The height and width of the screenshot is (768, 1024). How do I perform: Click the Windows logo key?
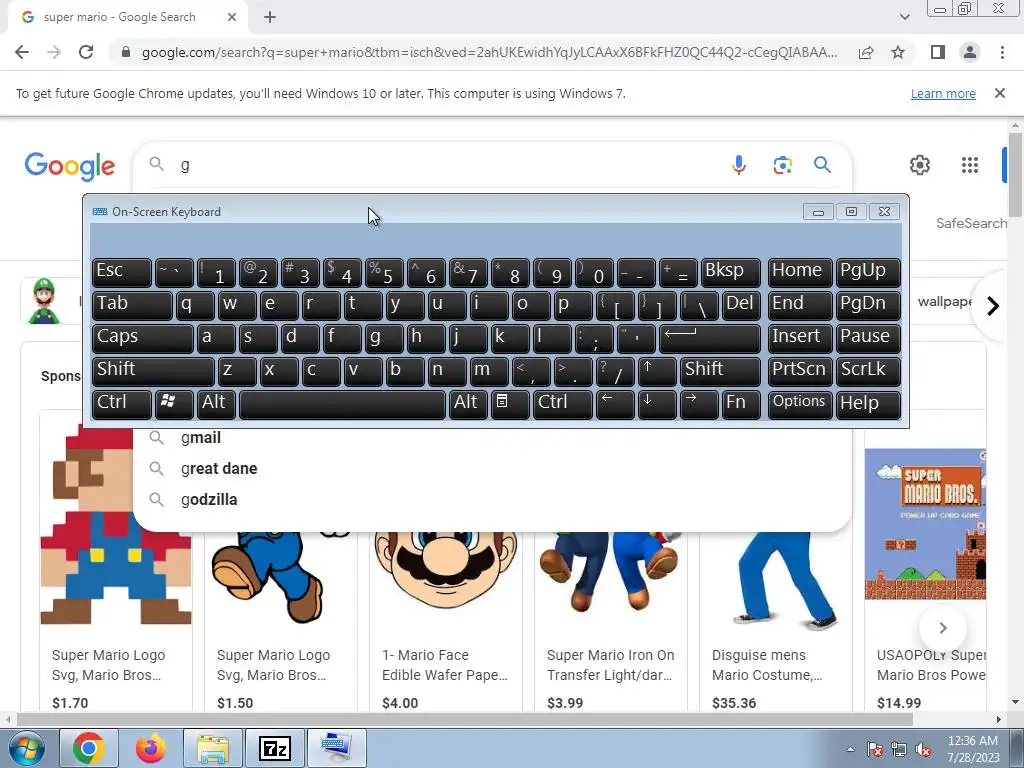coord(174,404)
